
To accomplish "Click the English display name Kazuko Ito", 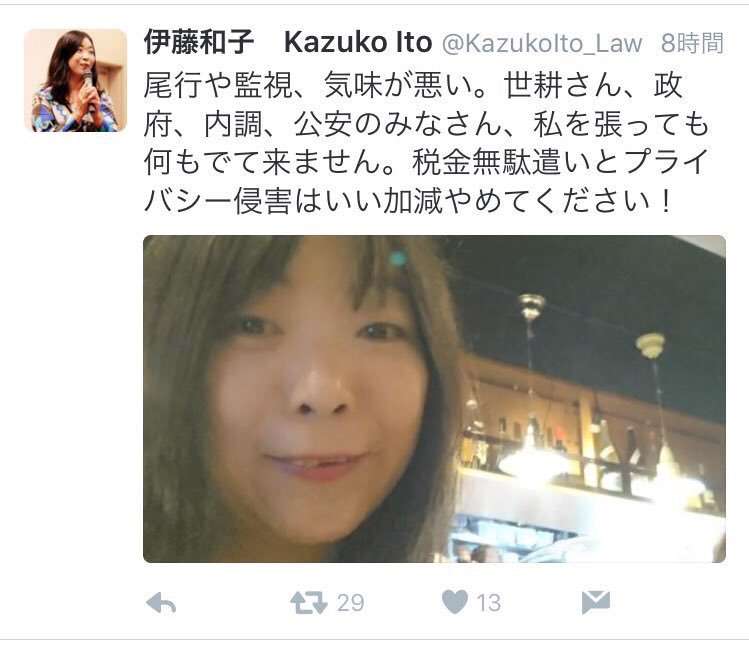I will [358, 43].
